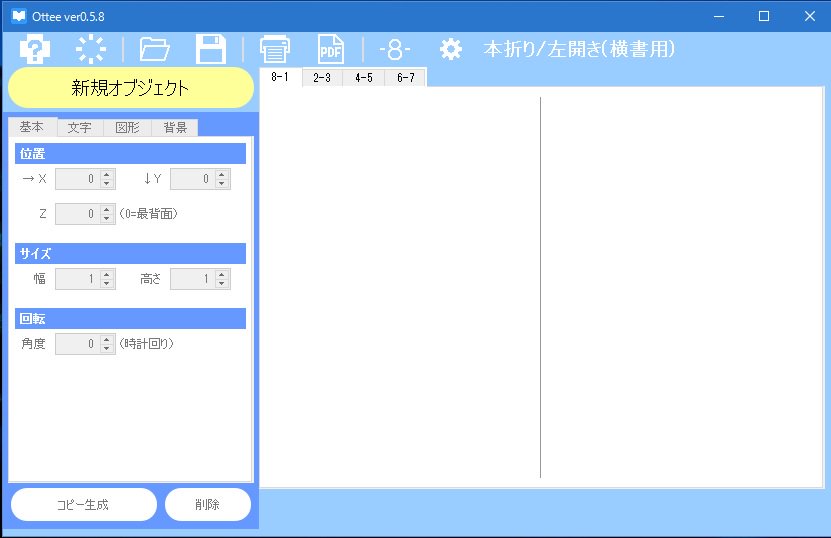Click the 削除 button
The height and width of the screenshot is (538, 831).
pos(207,505)
